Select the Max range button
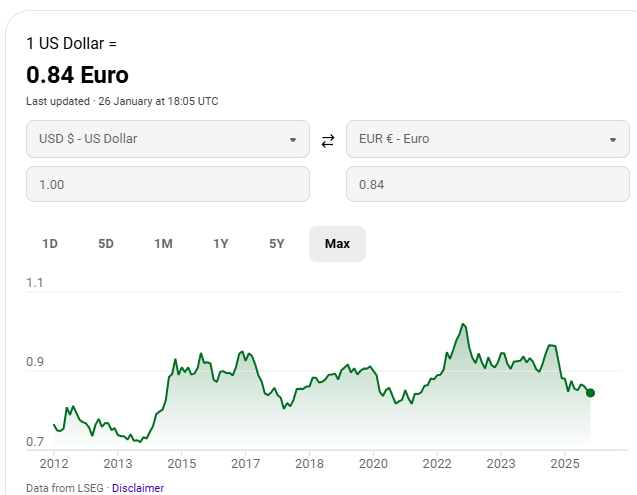637x495 pixels. point(337,244)
